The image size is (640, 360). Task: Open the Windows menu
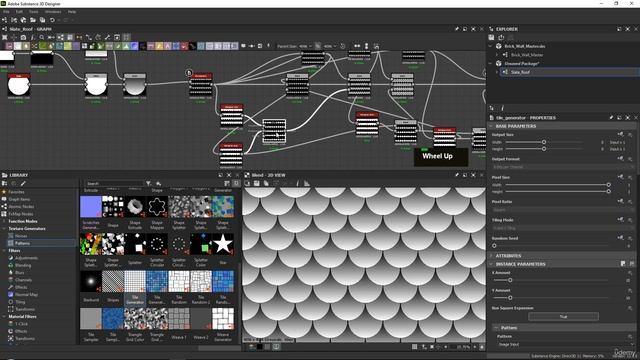53,12
